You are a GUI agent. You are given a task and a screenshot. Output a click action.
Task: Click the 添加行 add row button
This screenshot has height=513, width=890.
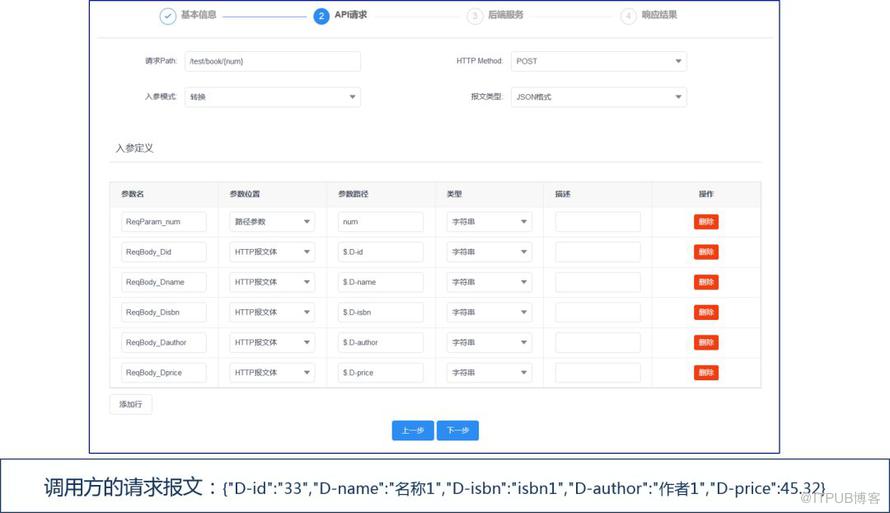coord(131,405)
